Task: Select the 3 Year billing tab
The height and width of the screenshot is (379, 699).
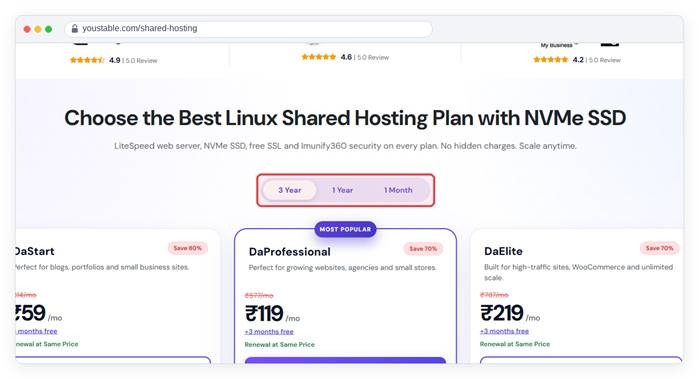Action: click(290, 190)
